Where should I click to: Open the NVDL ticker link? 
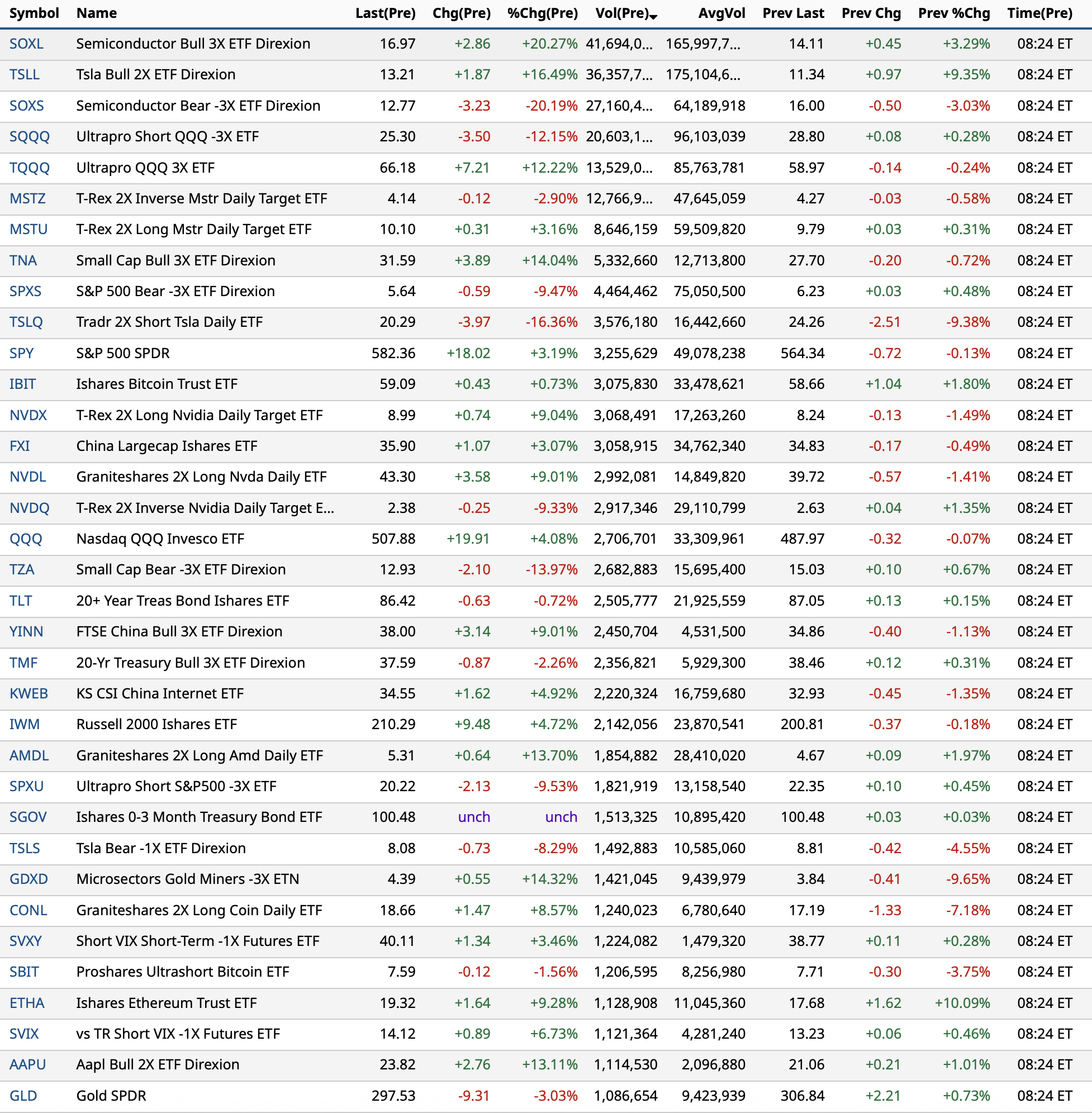(x=27, y=477)
